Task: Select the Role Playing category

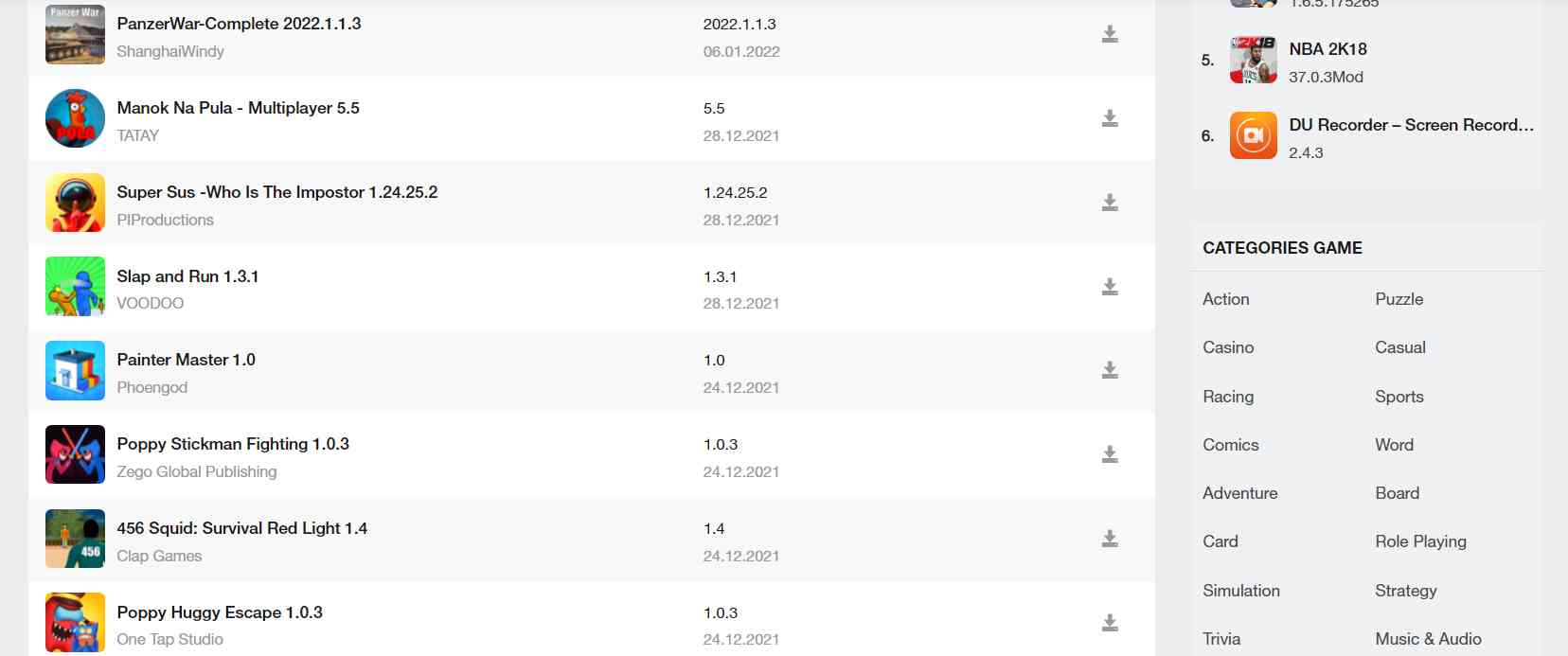Action: pyautogui.click(x=1421, y=541)
